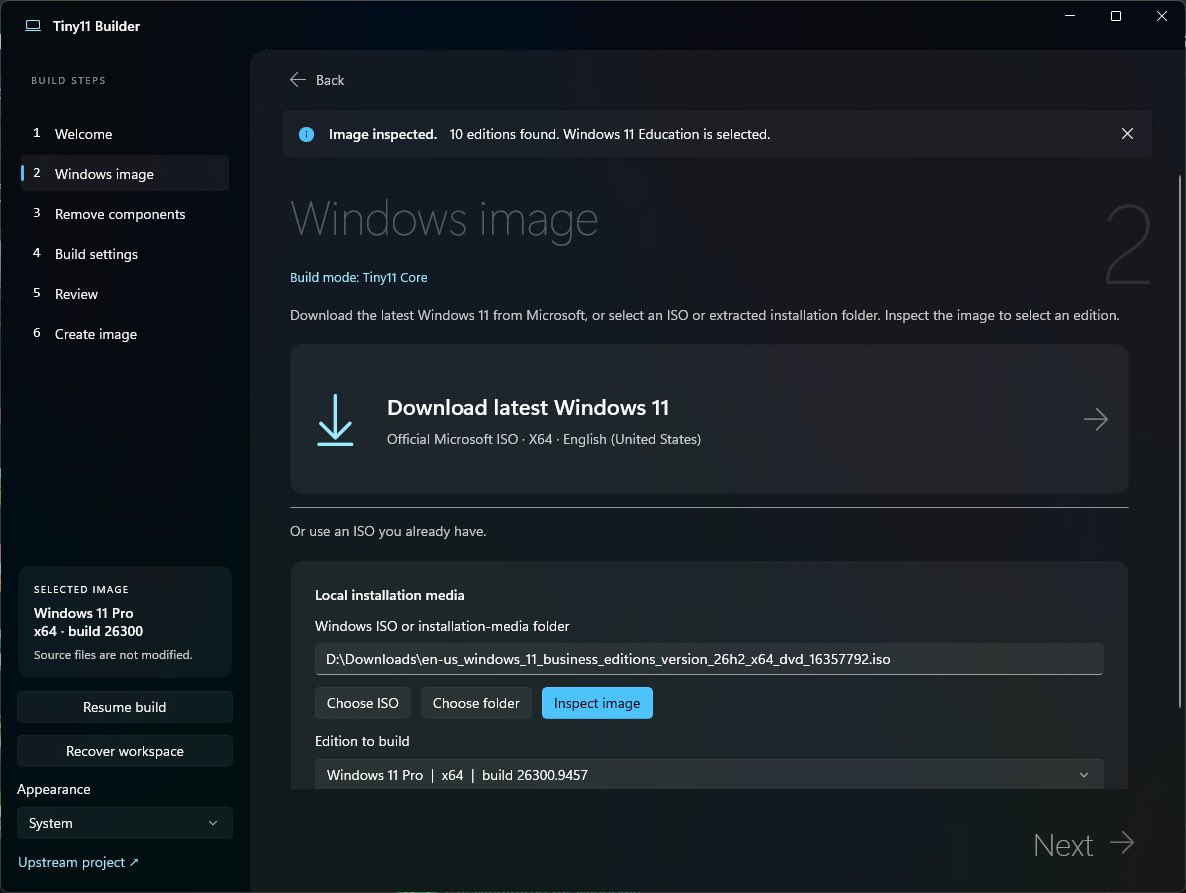Click the Back text label
The height and width of the screenshot is (893, 1186).
tap(330, 80)
